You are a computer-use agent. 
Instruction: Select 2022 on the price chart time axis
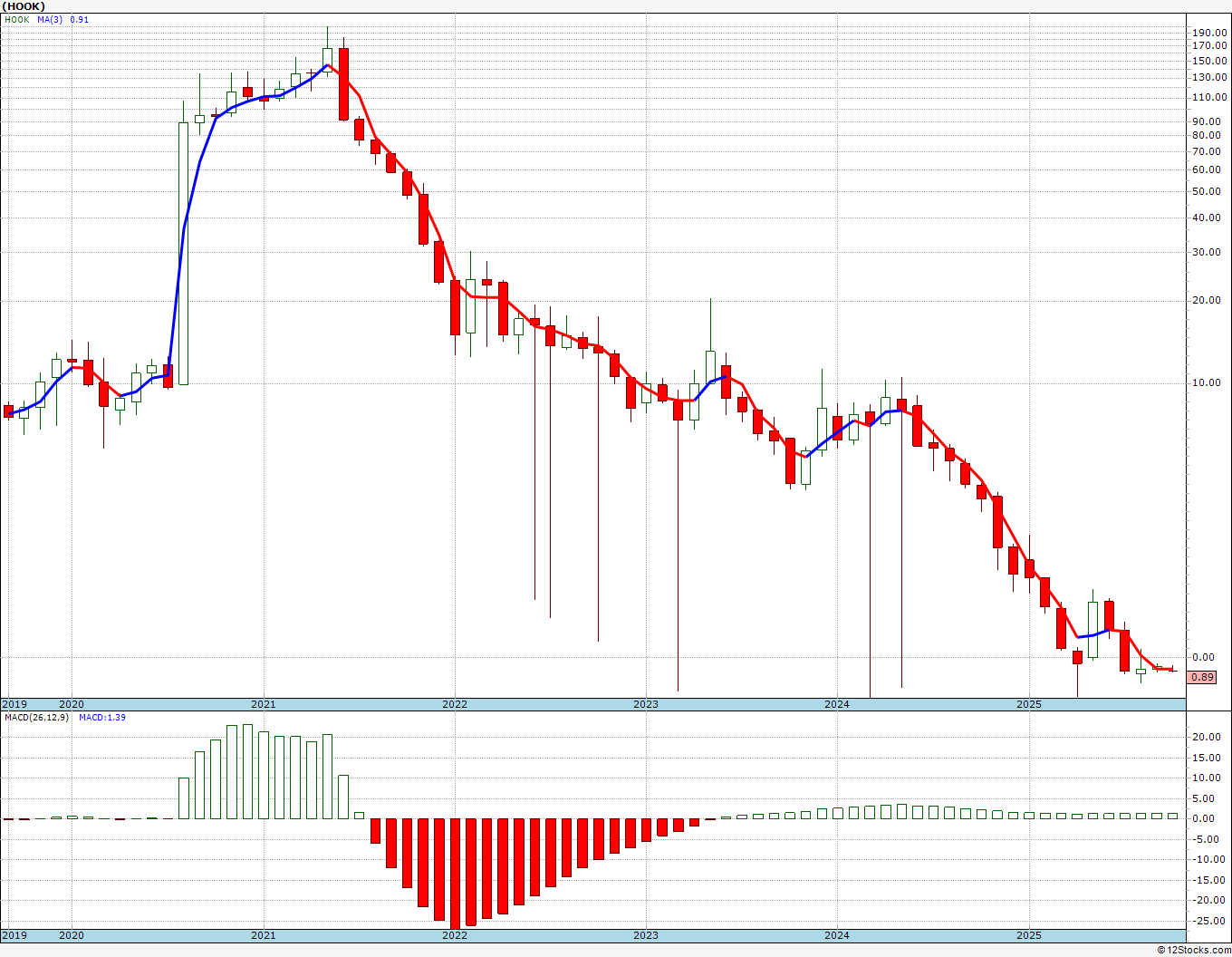point(455,704)
